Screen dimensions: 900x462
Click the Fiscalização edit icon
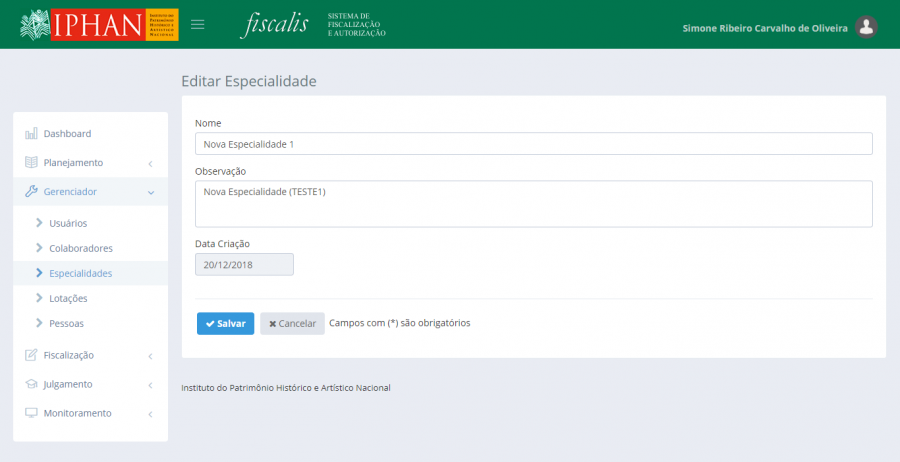31,355
